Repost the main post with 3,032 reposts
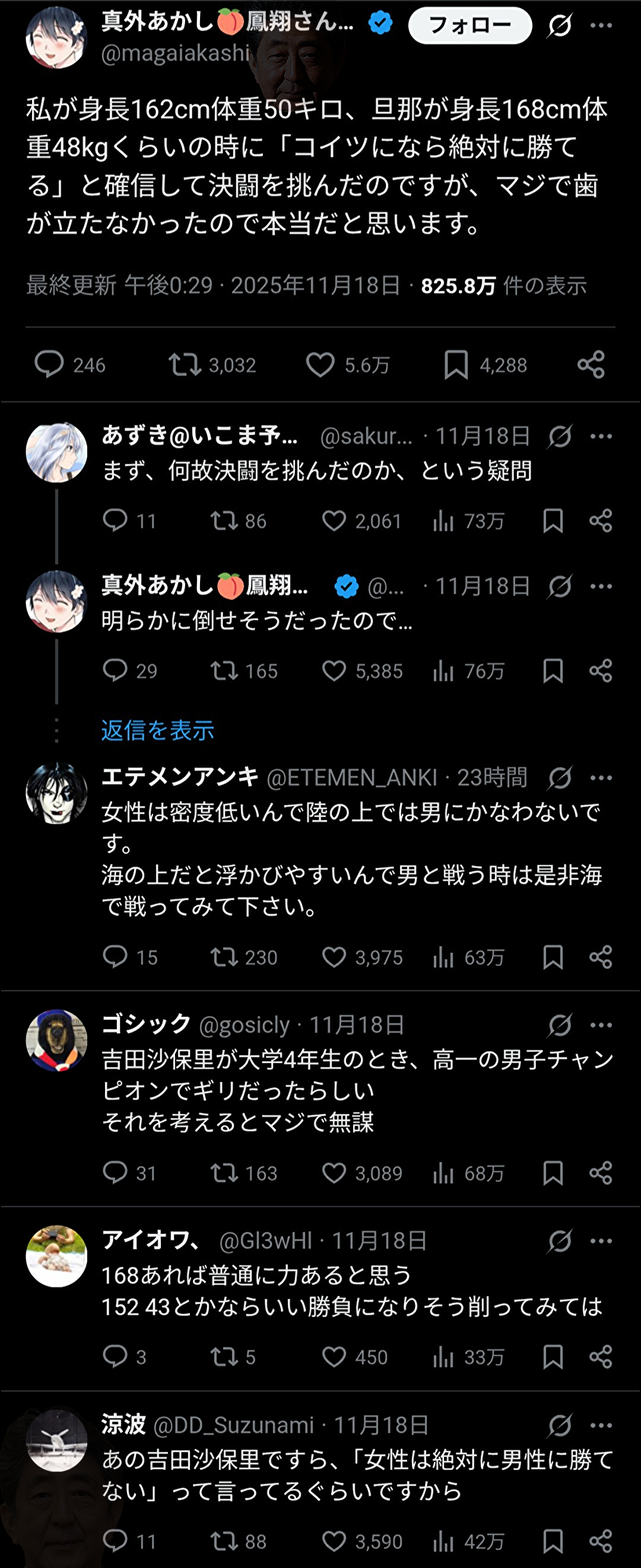 click(x=185, y=365)
